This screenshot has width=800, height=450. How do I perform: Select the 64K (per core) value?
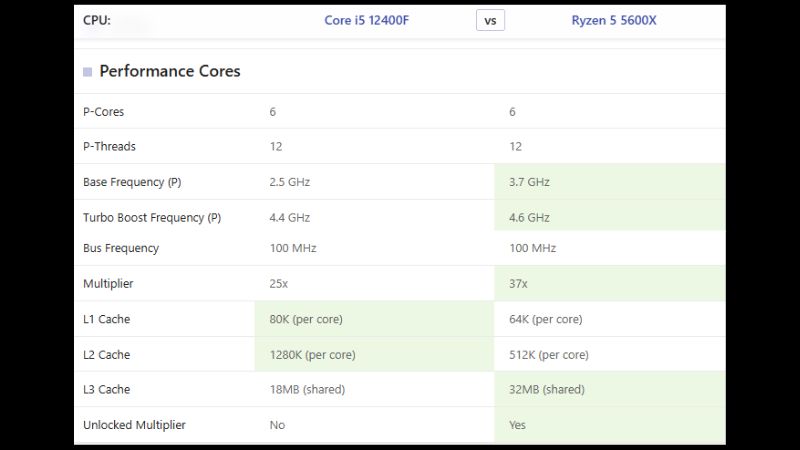coord(545,319)
